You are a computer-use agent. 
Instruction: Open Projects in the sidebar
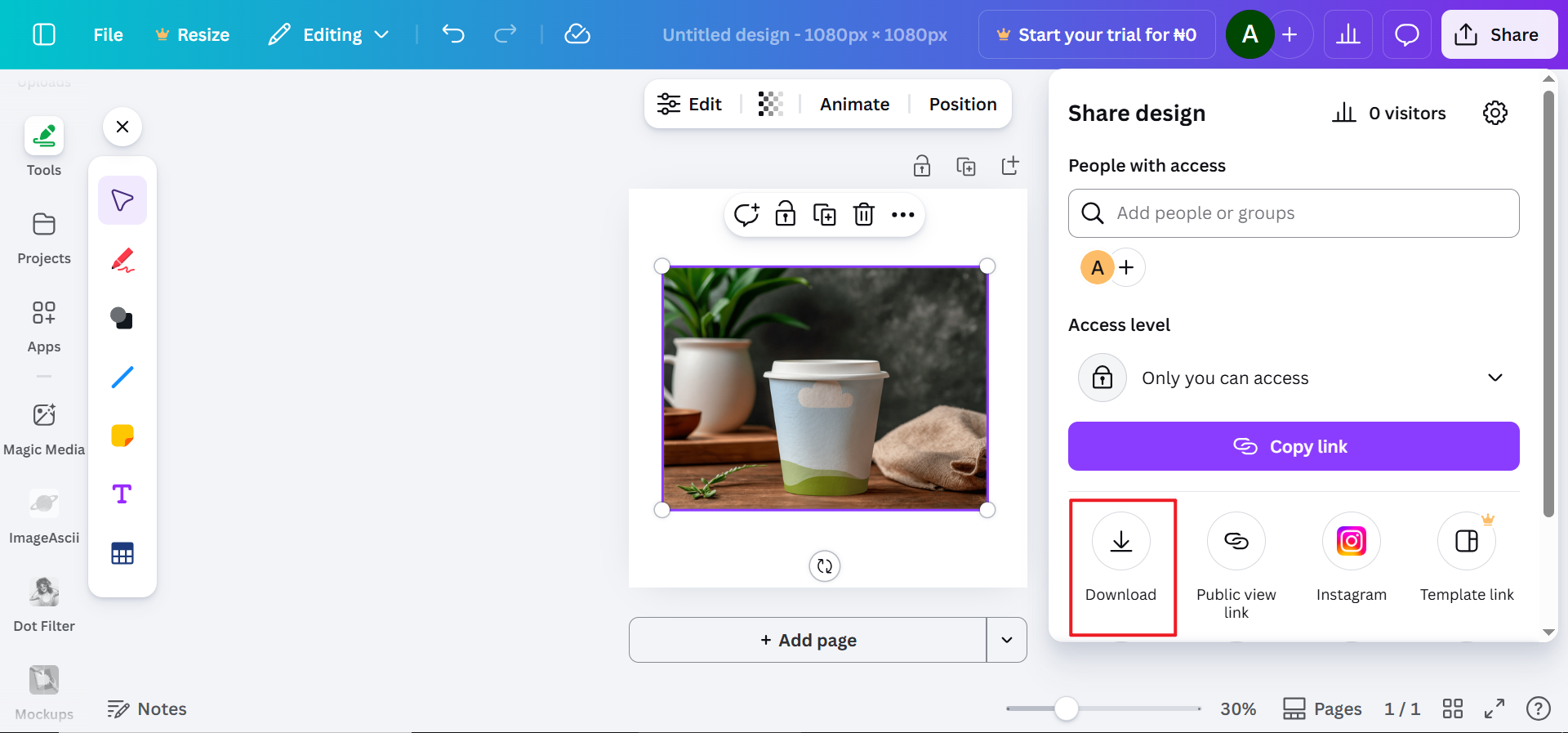click(44, 238)
